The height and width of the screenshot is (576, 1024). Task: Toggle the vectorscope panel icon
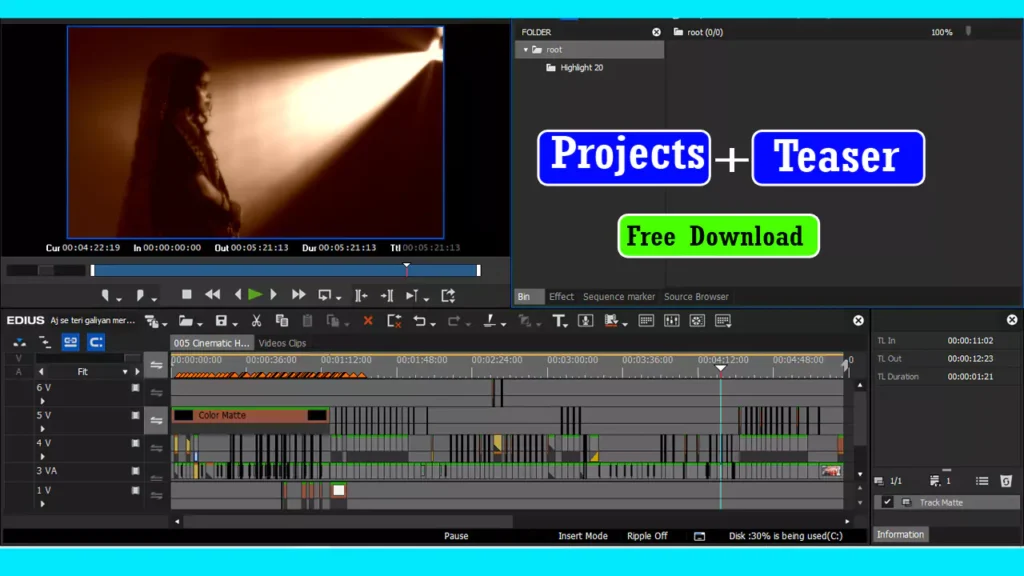click(697, 321)
